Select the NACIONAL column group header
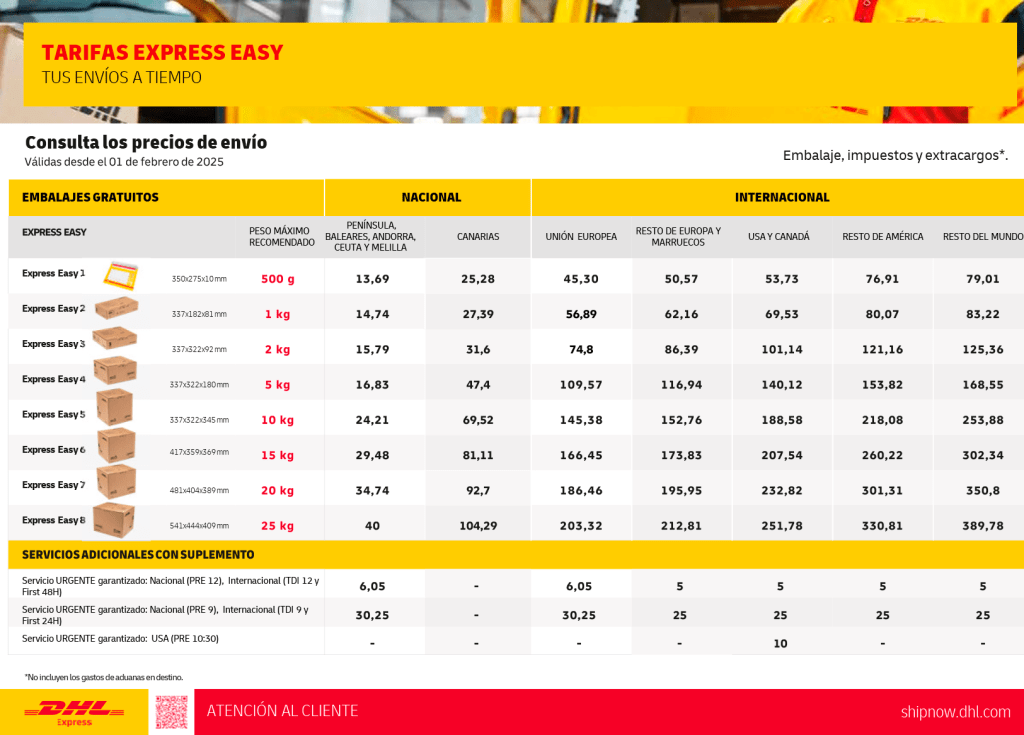 pos(431,197)
